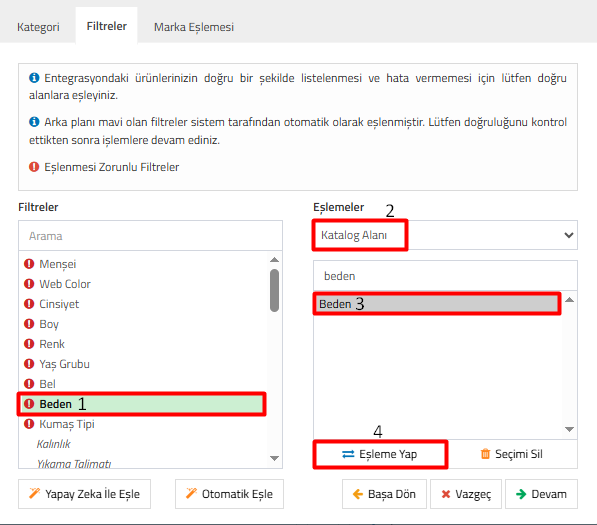Click the magic wand icon on Yapay Zeka İle Eşle

[x=34, y=493]
